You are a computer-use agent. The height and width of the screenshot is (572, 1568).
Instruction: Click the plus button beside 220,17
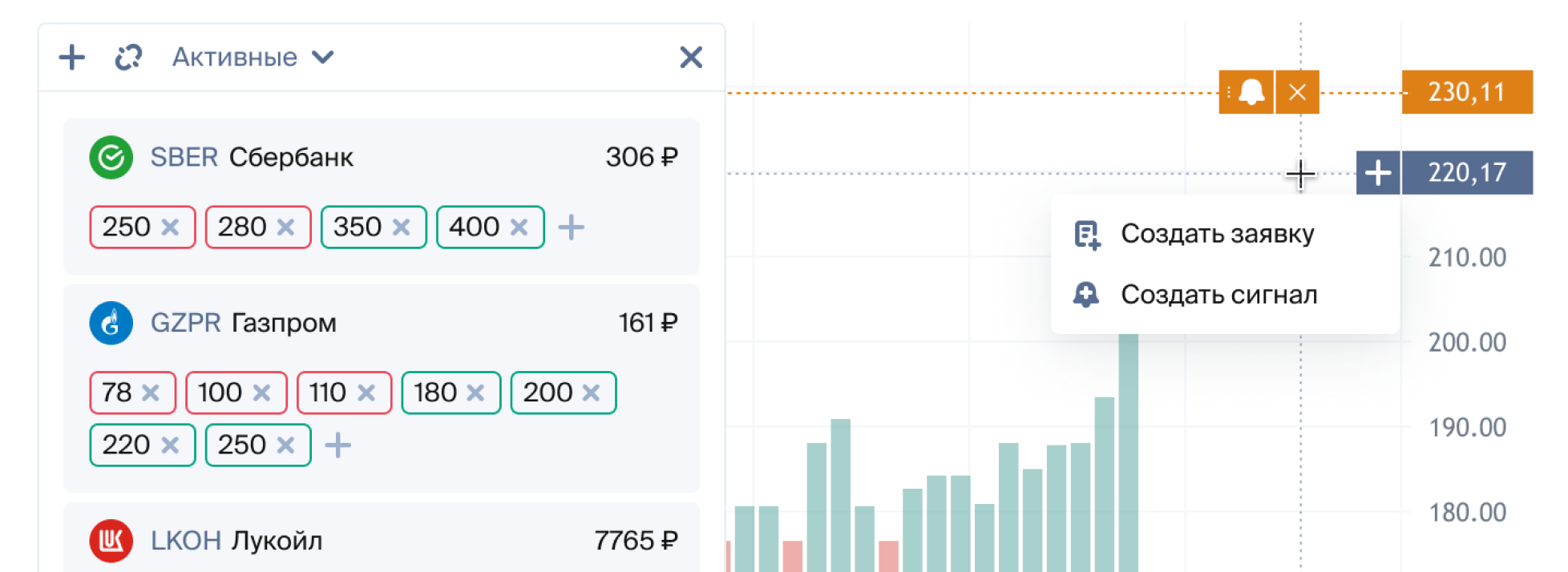(1378, 172)
